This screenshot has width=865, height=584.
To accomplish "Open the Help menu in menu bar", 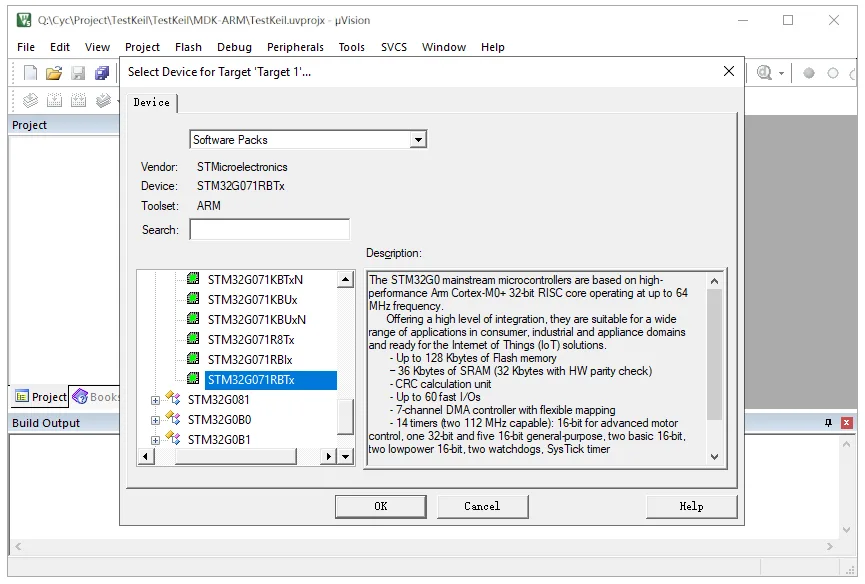I will (493, 47).
